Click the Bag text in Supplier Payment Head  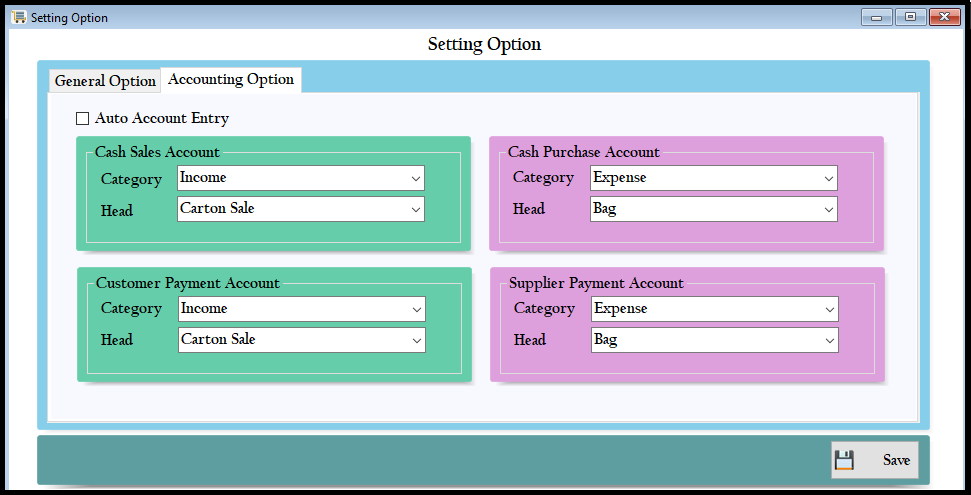606,340
